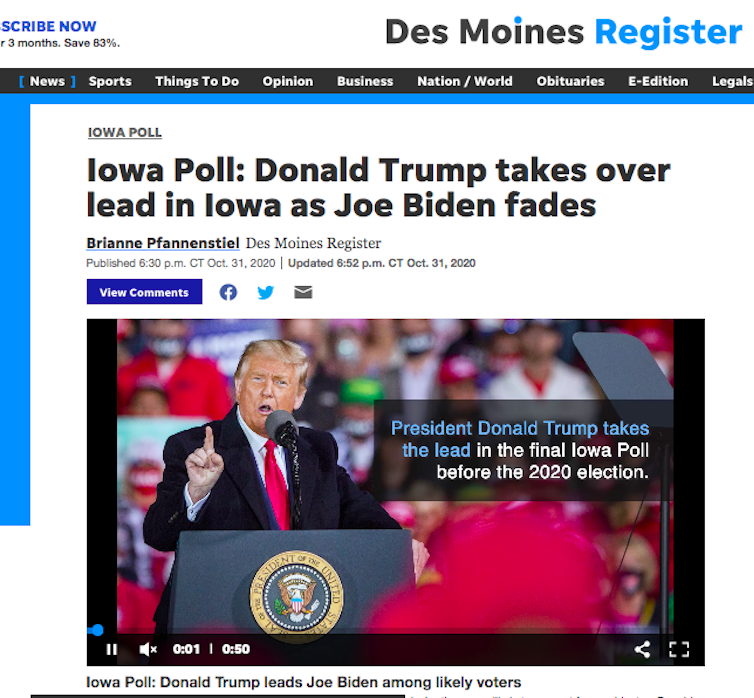The height and width of the screenshot is (698, 754).
Task: Share article via Twitter bird icon
Action: coord(265,292)
